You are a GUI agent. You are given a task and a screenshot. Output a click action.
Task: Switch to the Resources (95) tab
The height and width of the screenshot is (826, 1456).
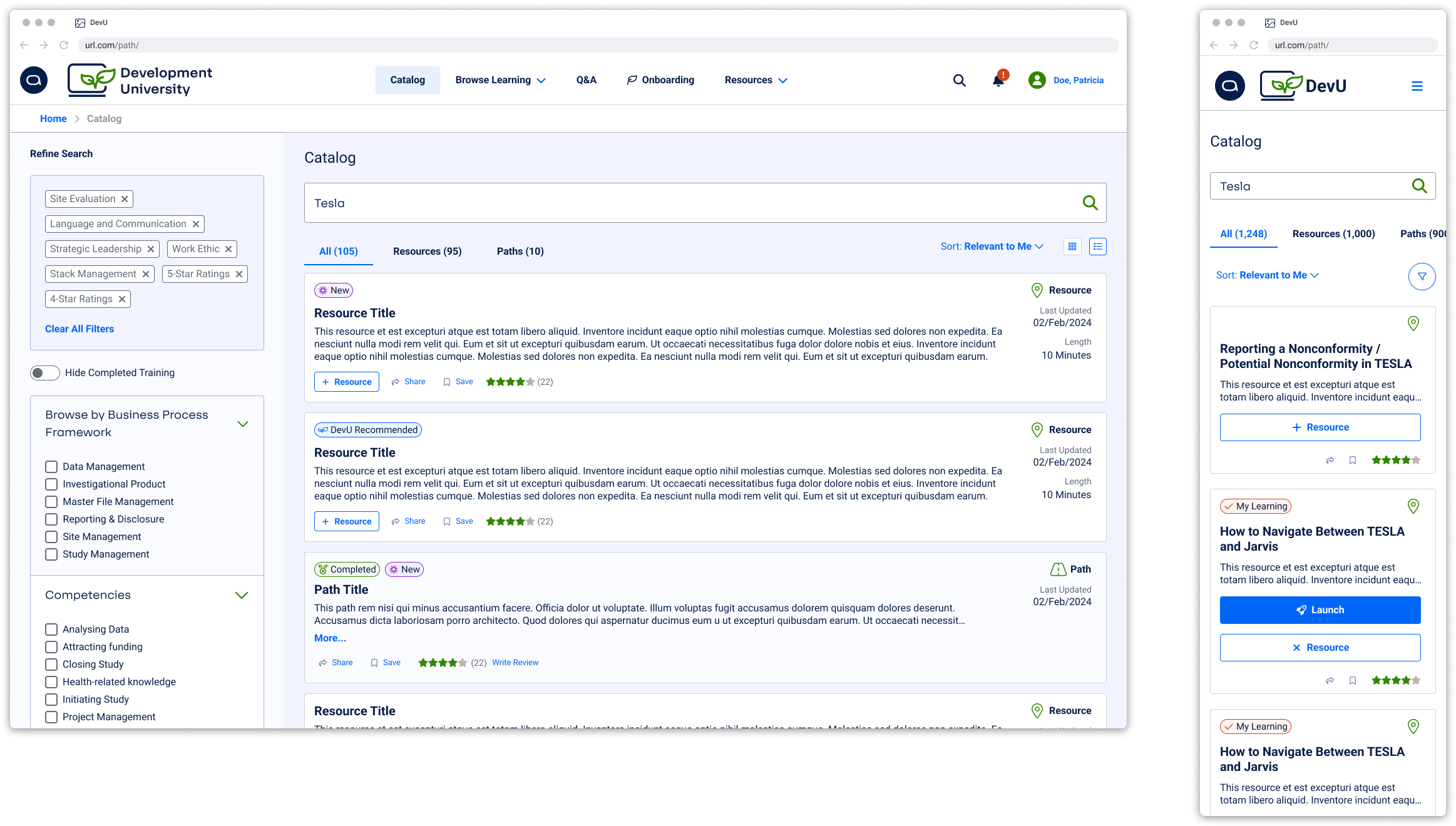tap(428, 252)
